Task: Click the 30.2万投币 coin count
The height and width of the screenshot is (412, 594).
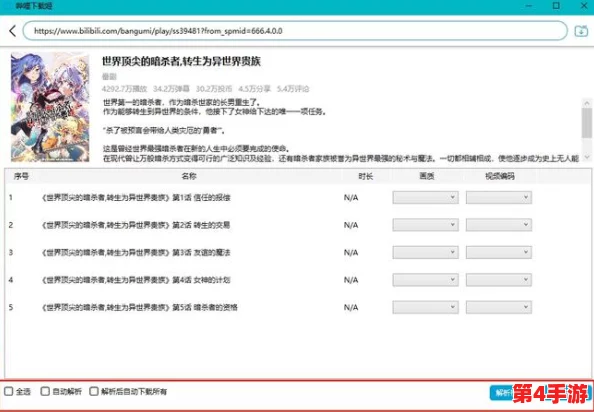Action: (x=214, y=89)
